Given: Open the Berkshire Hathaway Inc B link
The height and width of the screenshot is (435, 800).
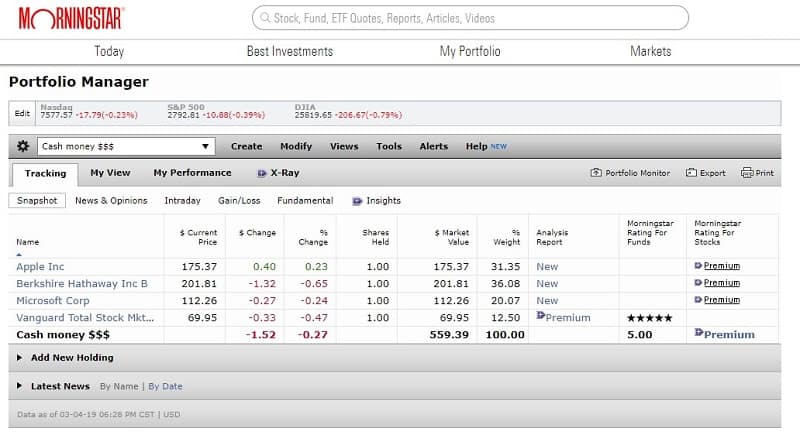Looking at the screenshot, I should pos(82,283).
